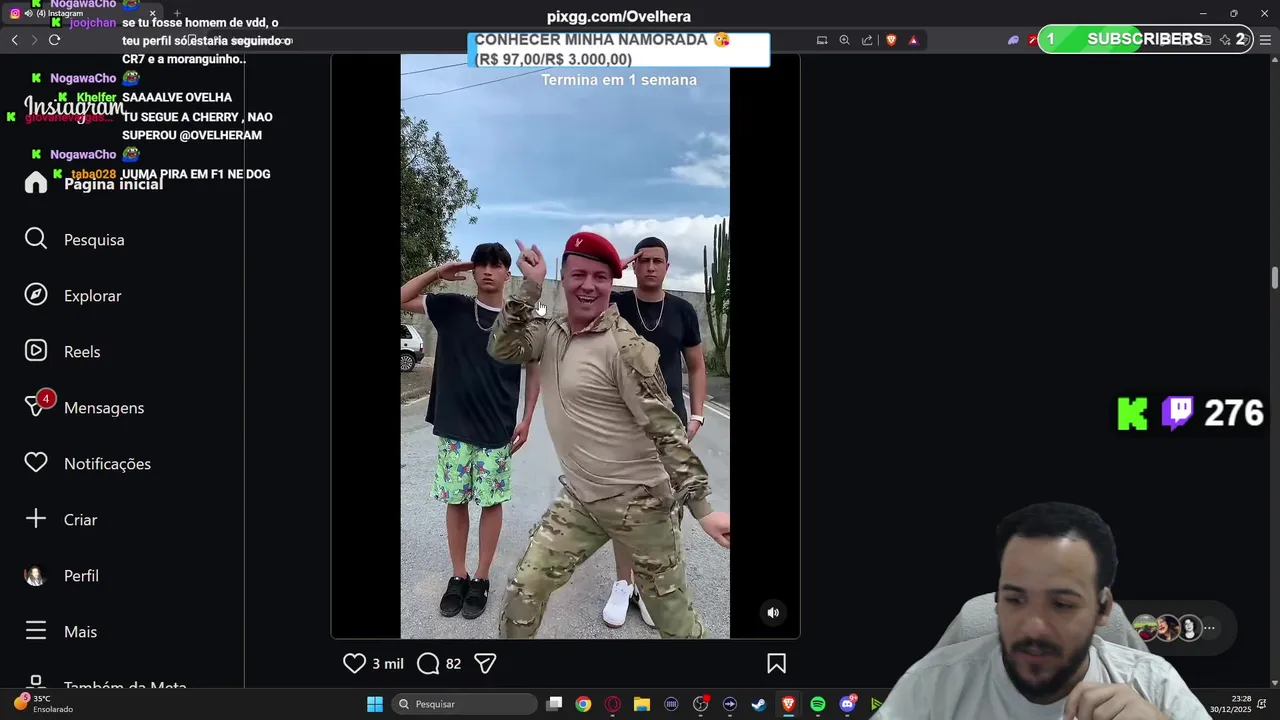Click the Criar plus icon
The image size is (1280, 720).
pos(36,519)
